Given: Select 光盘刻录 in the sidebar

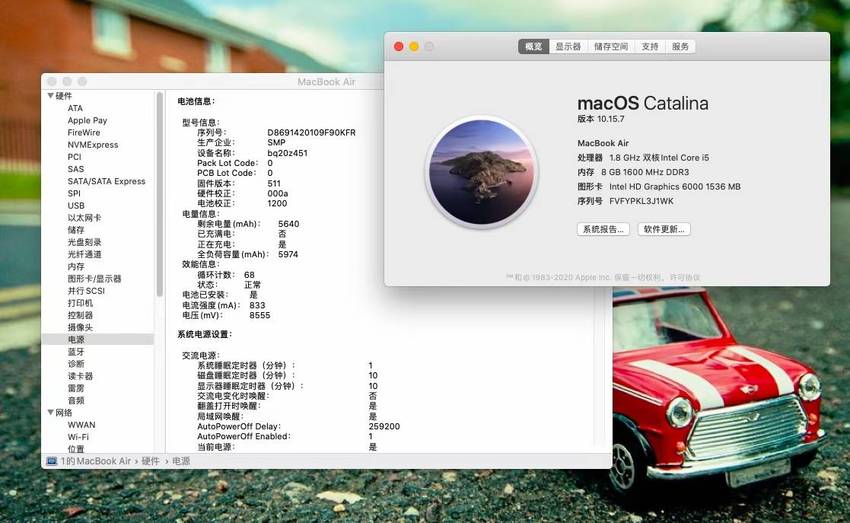Looking at the screenshot, I should tap(84, 242).
